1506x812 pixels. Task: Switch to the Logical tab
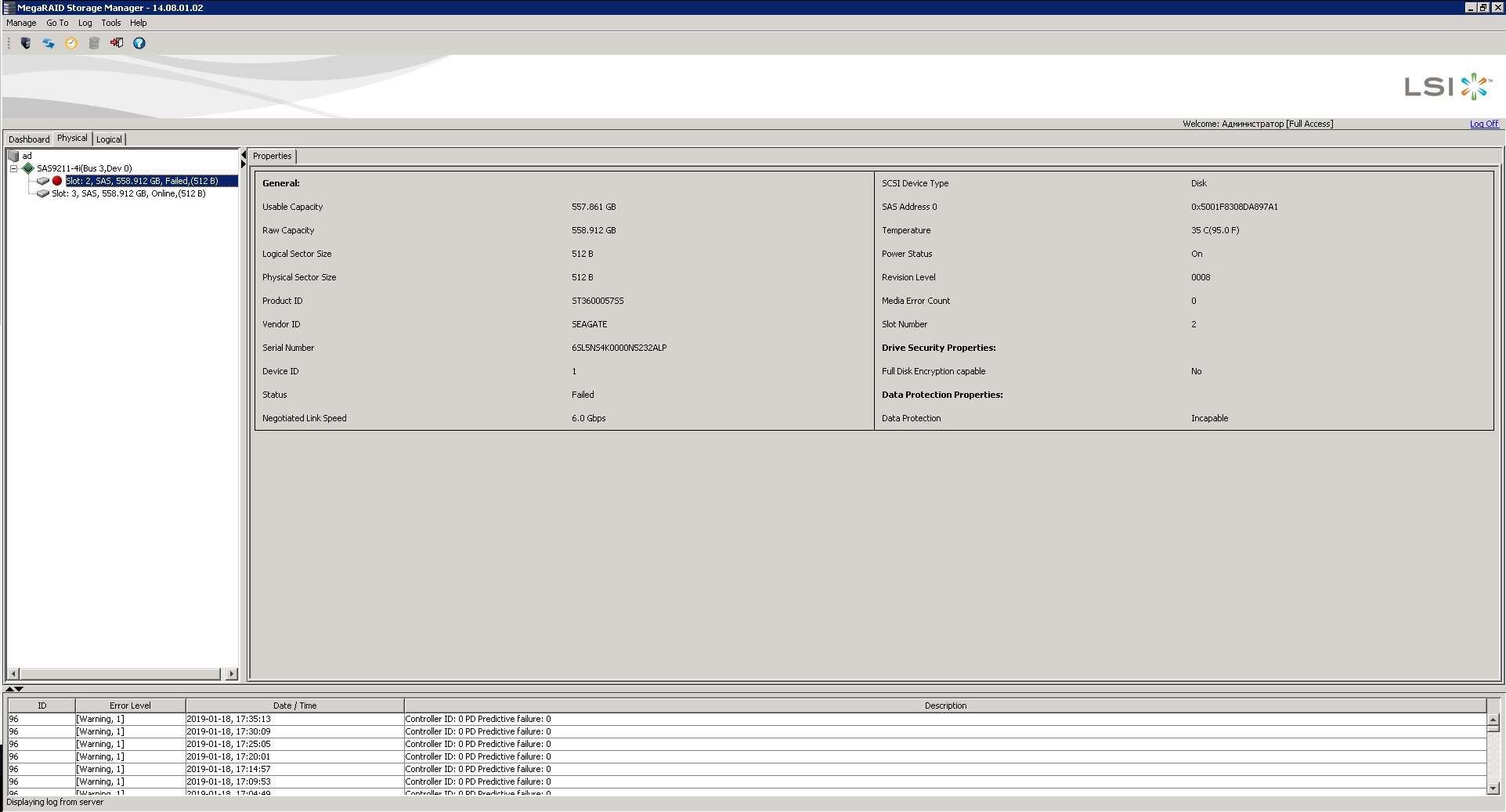tap(109, 139)
